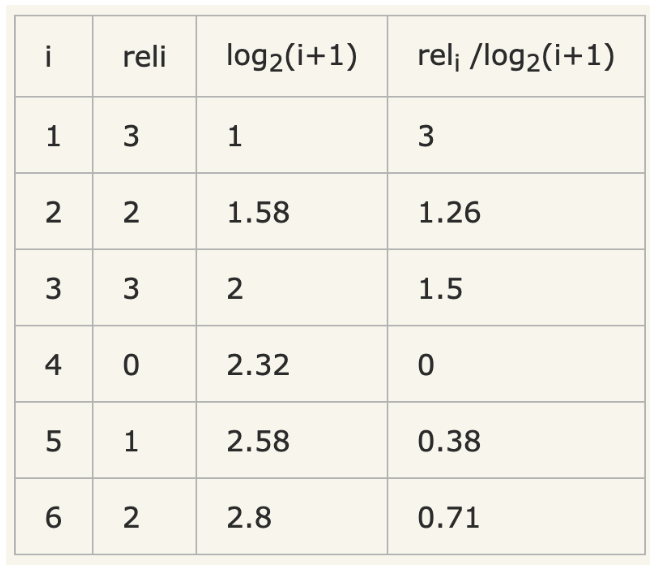
Task: Click the reli value in row 5
Action: coord(131,441)
